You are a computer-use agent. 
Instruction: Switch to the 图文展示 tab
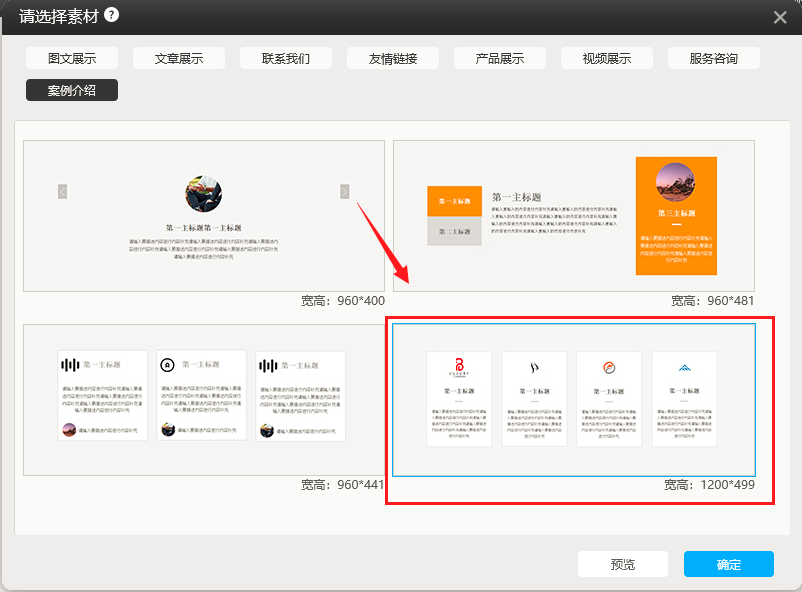pos(72,58)
